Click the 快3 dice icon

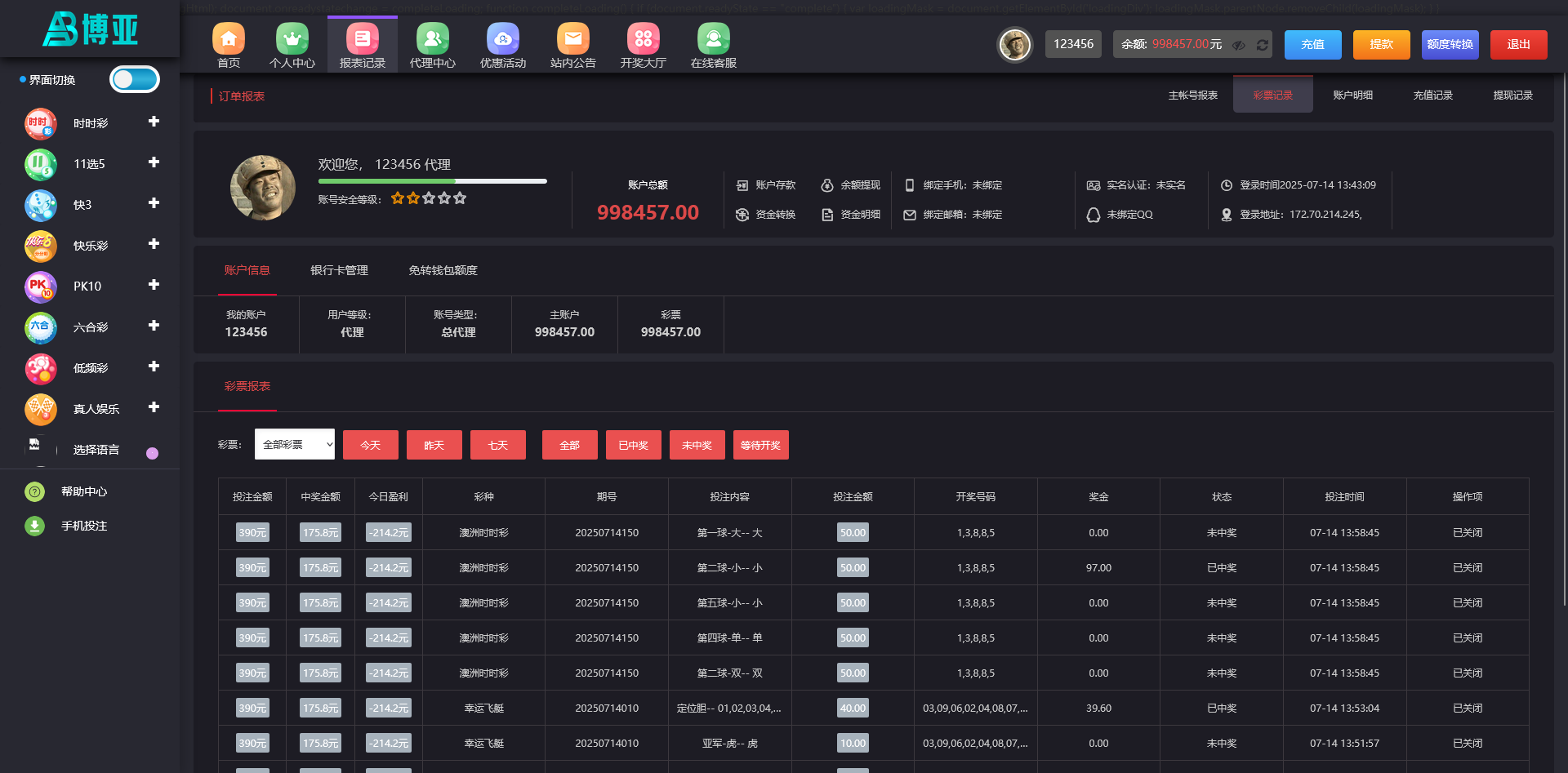click(x=41, y=206)
